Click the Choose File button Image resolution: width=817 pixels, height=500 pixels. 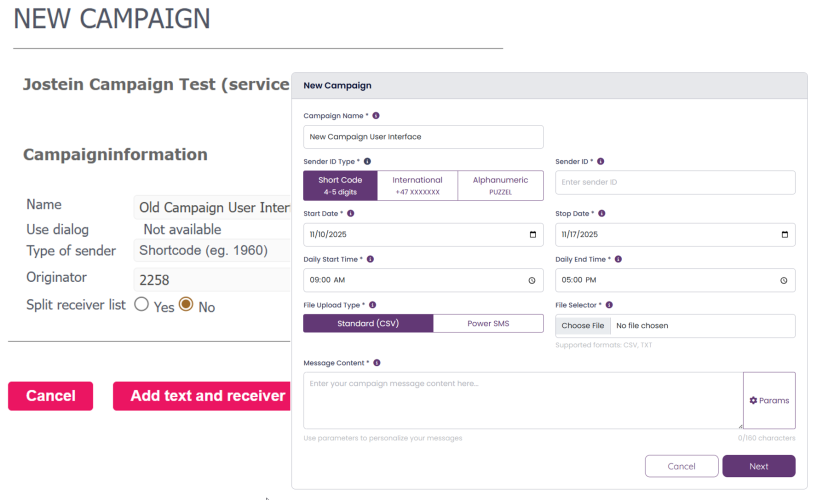point(582,326)
